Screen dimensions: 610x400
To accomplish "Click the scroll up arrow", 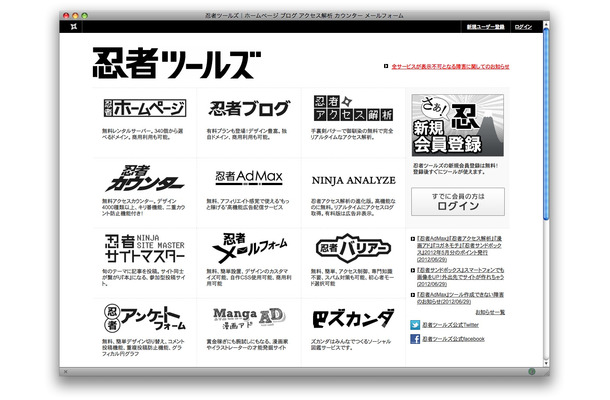I will click(x=546, y=25).
